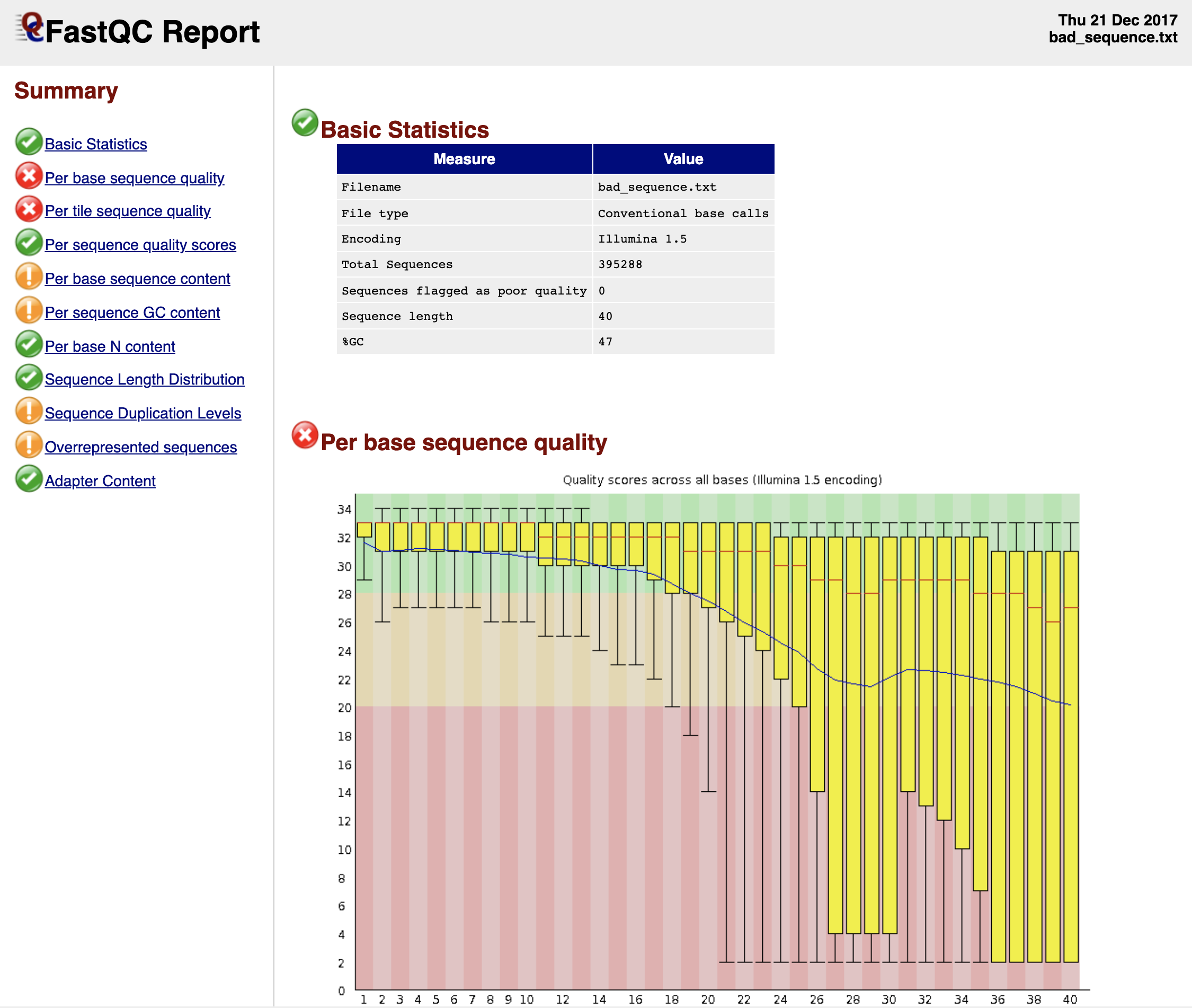This screenshot has width=1192, height=1008.
Task: Click green check icon beside Adapter Content
Action: tap(29, 479)
